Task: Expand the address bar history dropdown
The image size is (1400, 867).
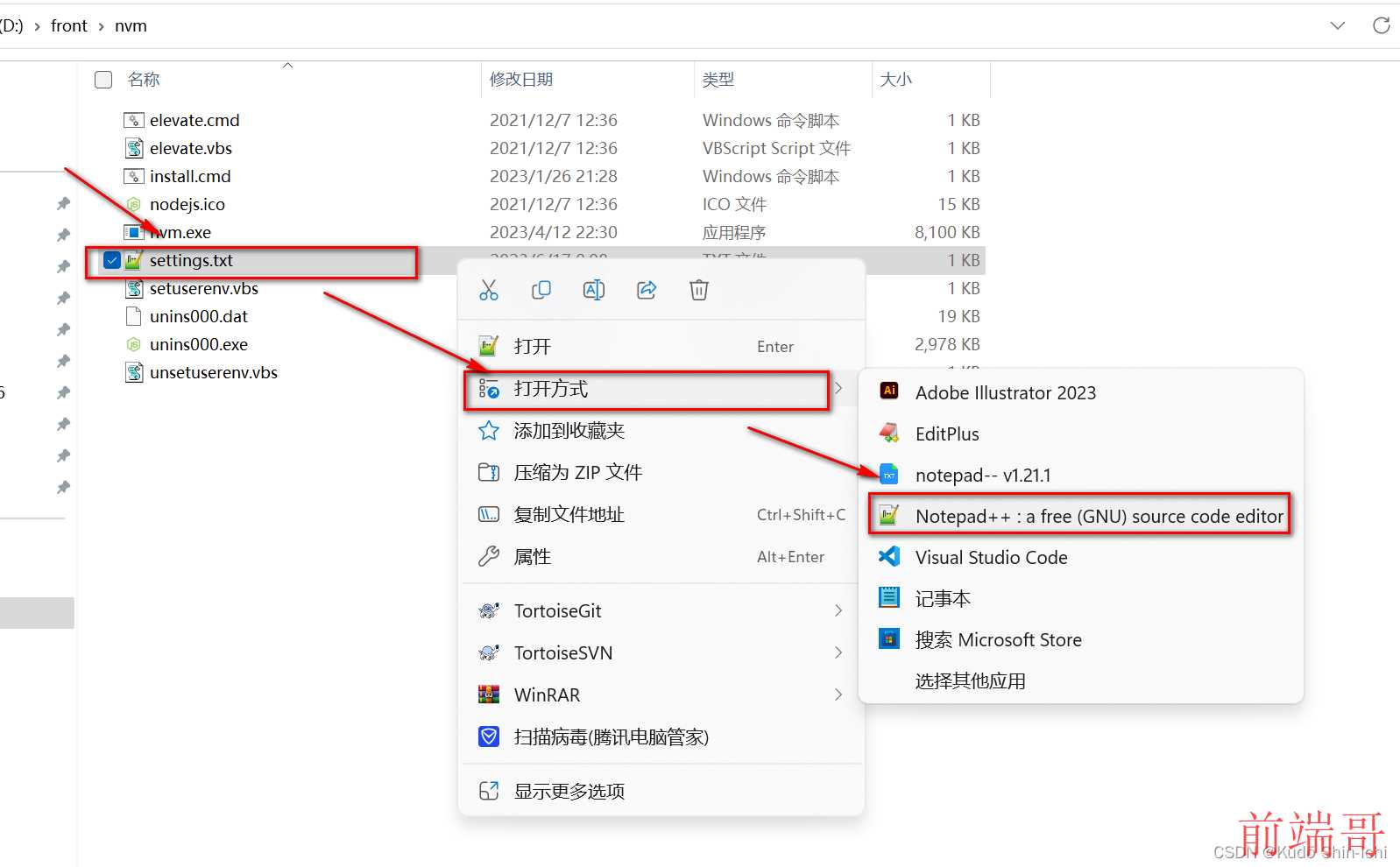Action: click(x=1338, y=25)
